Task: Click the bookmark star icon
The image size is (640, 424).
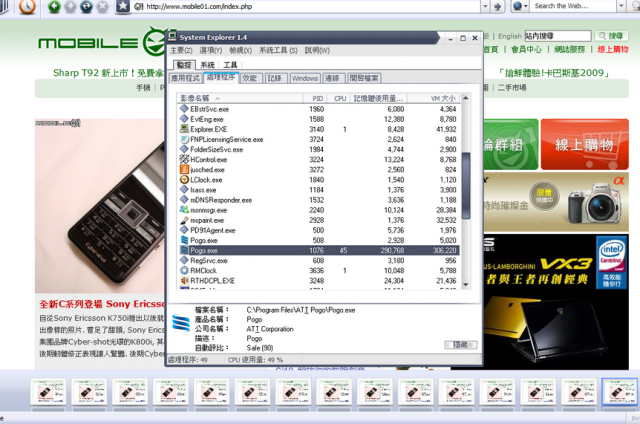Action: (123, 6)
